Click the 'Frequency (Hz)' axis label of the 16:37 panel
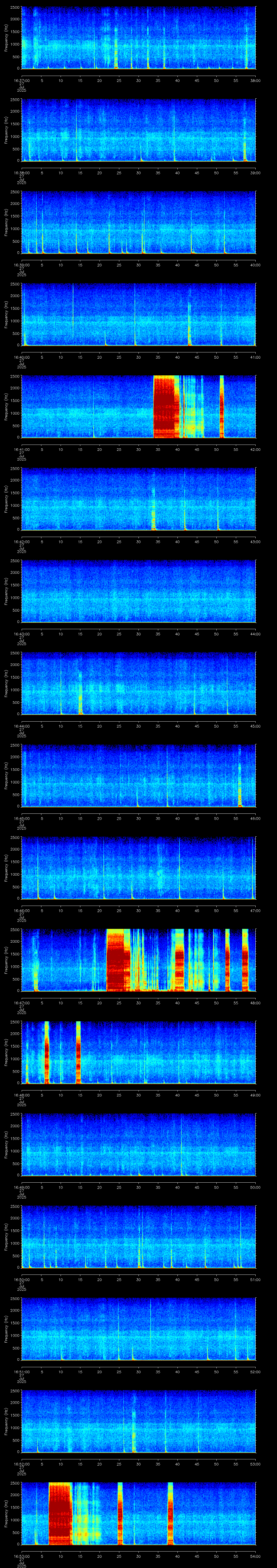277x1568 pixels. tap(6, 38)
